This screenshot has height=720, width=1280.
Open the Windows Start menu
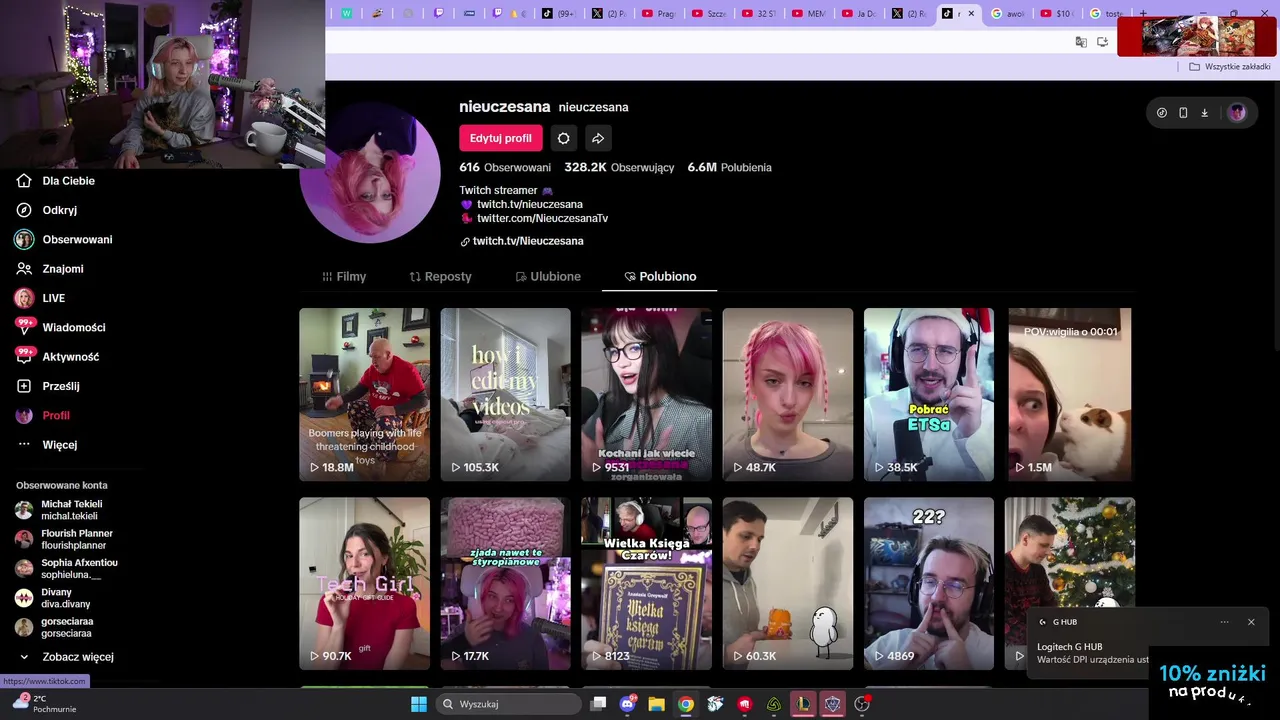[418, 704]
